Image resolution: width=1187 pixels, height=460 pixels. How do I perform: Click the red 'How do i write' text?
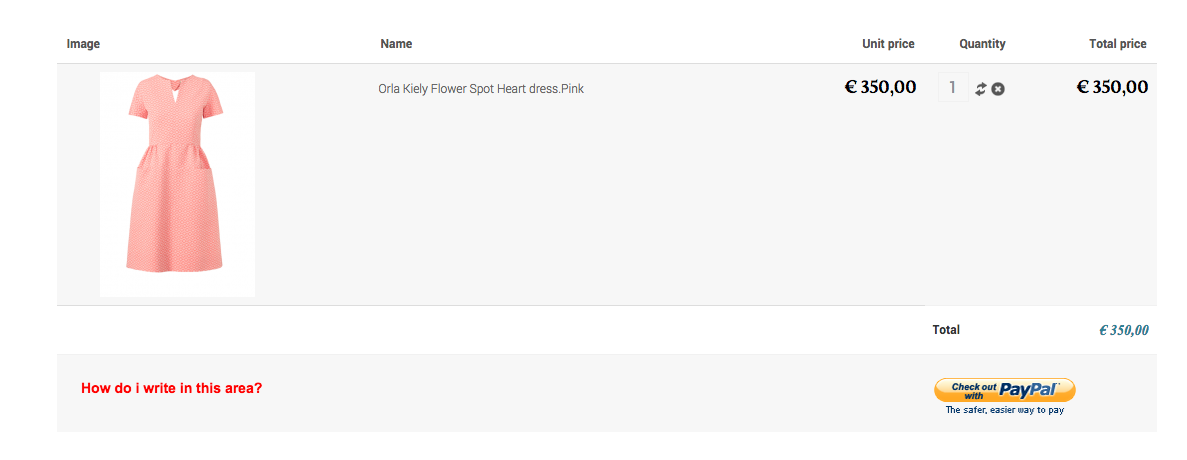tap(172, 388)
